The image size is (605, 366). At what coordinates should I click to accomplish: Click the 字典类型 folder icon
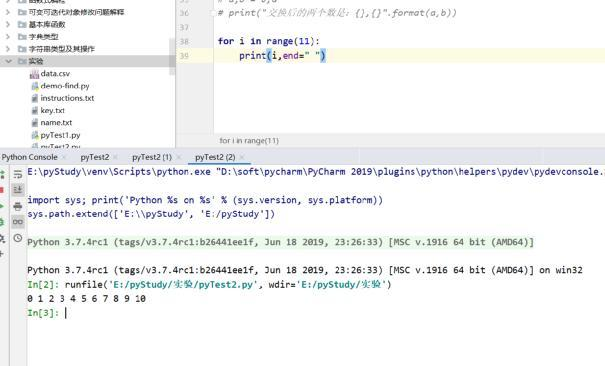22,37
